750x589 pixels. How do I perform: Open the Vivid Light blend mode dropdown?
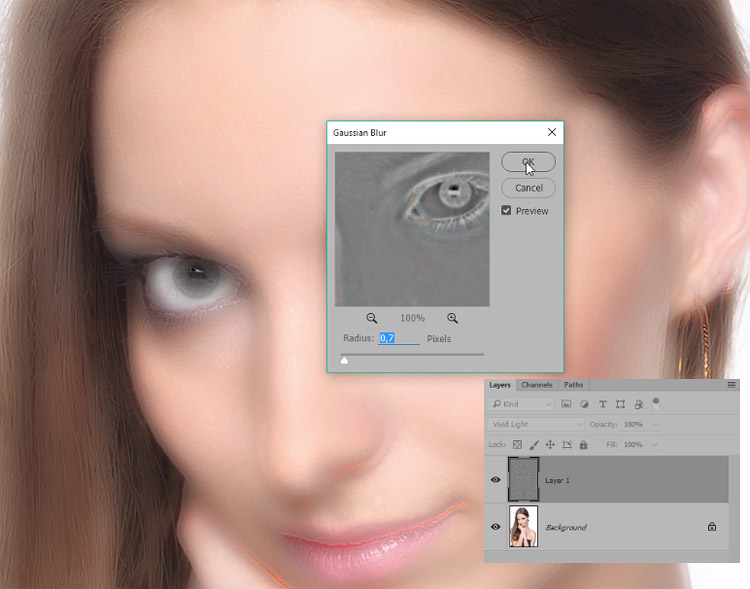(x=536, y=424)
